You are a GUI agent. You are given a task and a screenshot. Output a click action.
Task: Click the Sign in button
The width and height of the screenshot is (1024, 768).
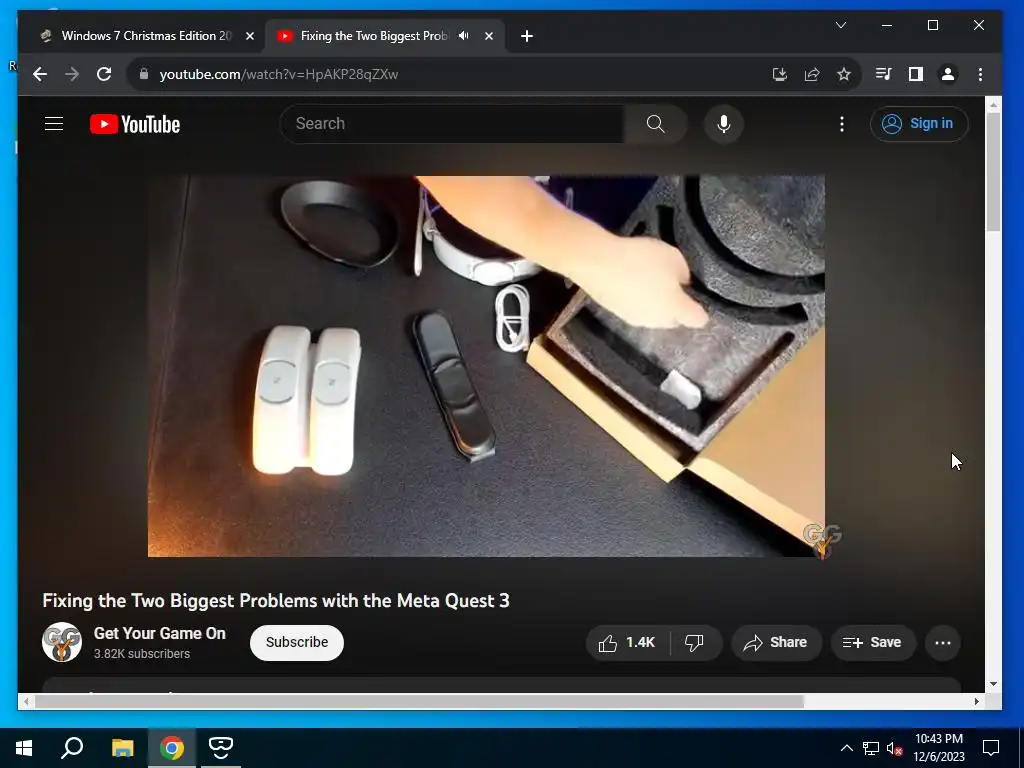919,123
